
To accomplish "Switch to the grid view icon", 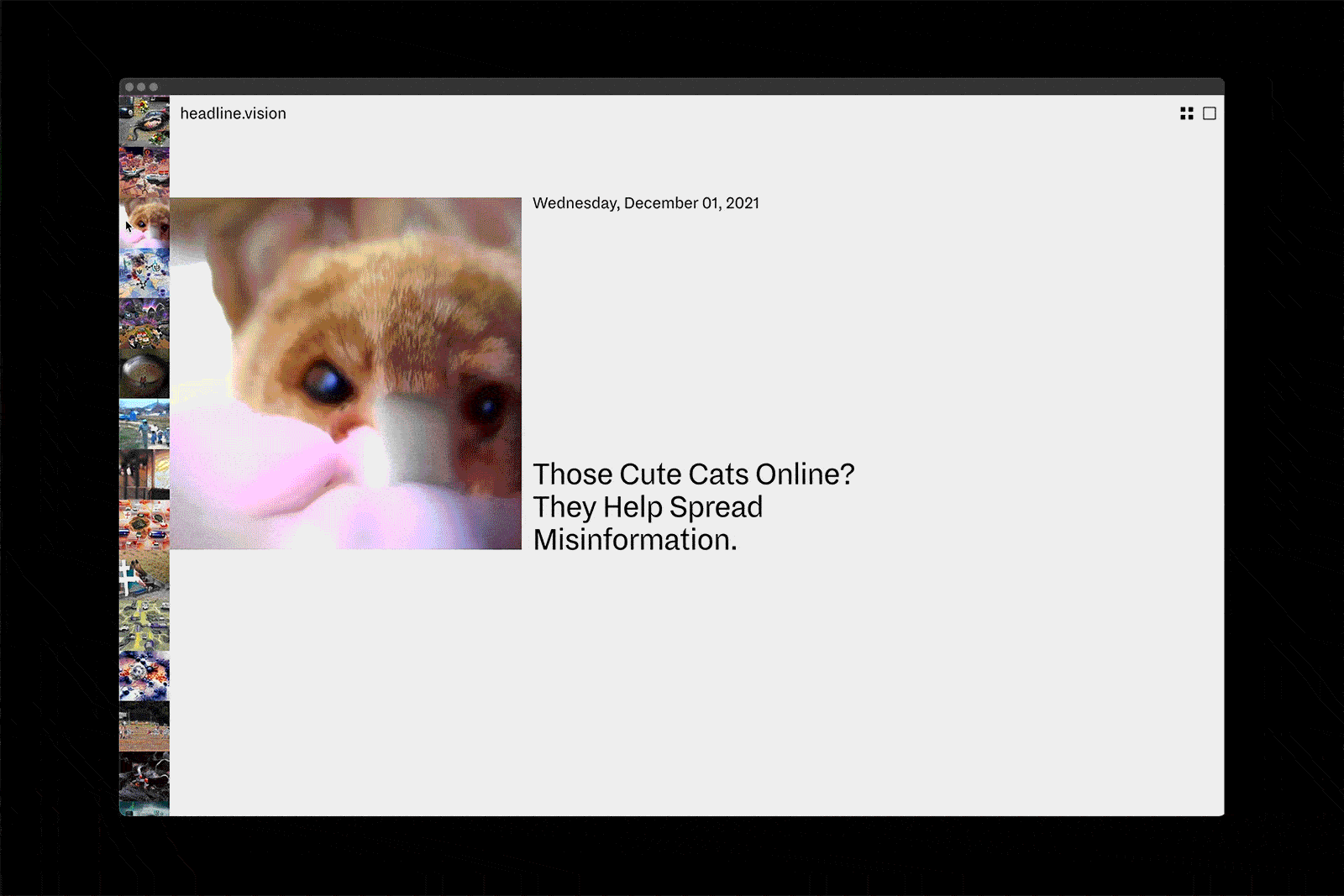I will (1186, 113).
